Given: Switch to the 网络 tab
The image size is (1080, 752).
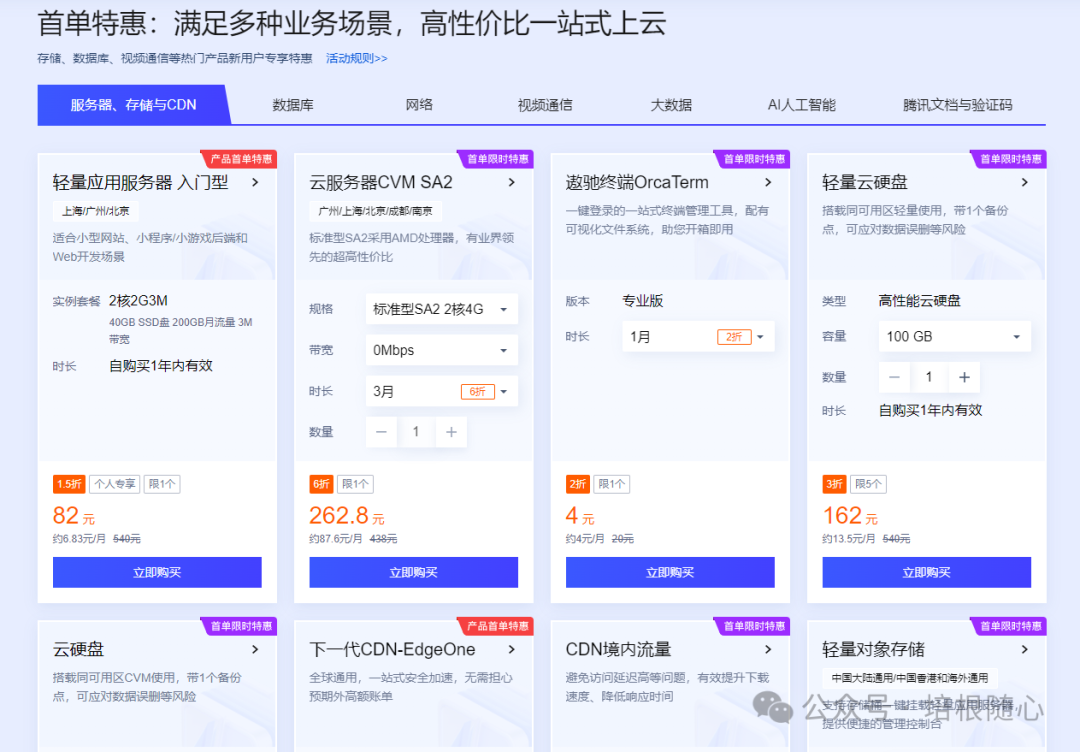Looking at the screenshot, I should tap(419, 105).
